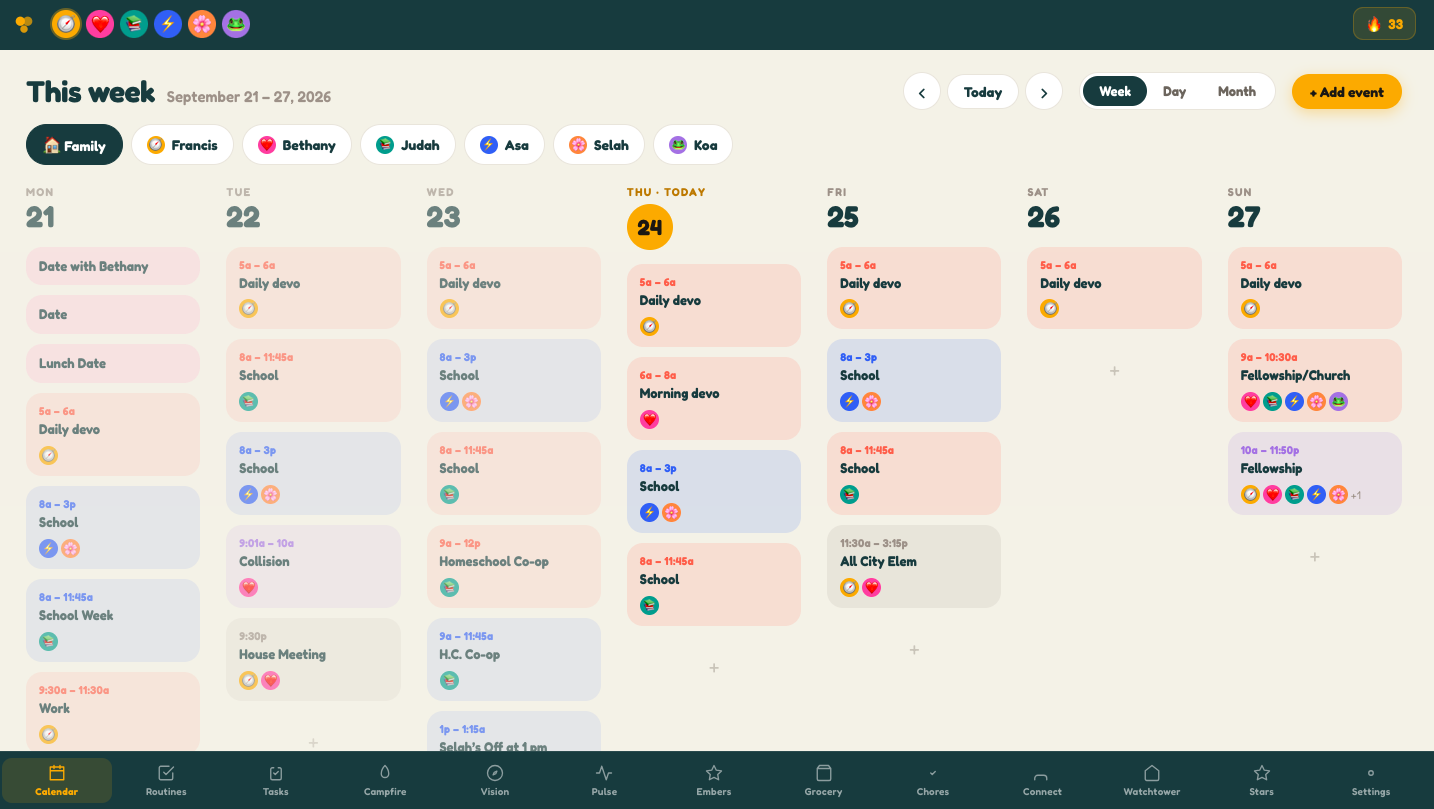This screenshot has width=1434, height=809.
Task: Switch calendar to Month view
Action: pyautogui.click(x=1237, y=91)
